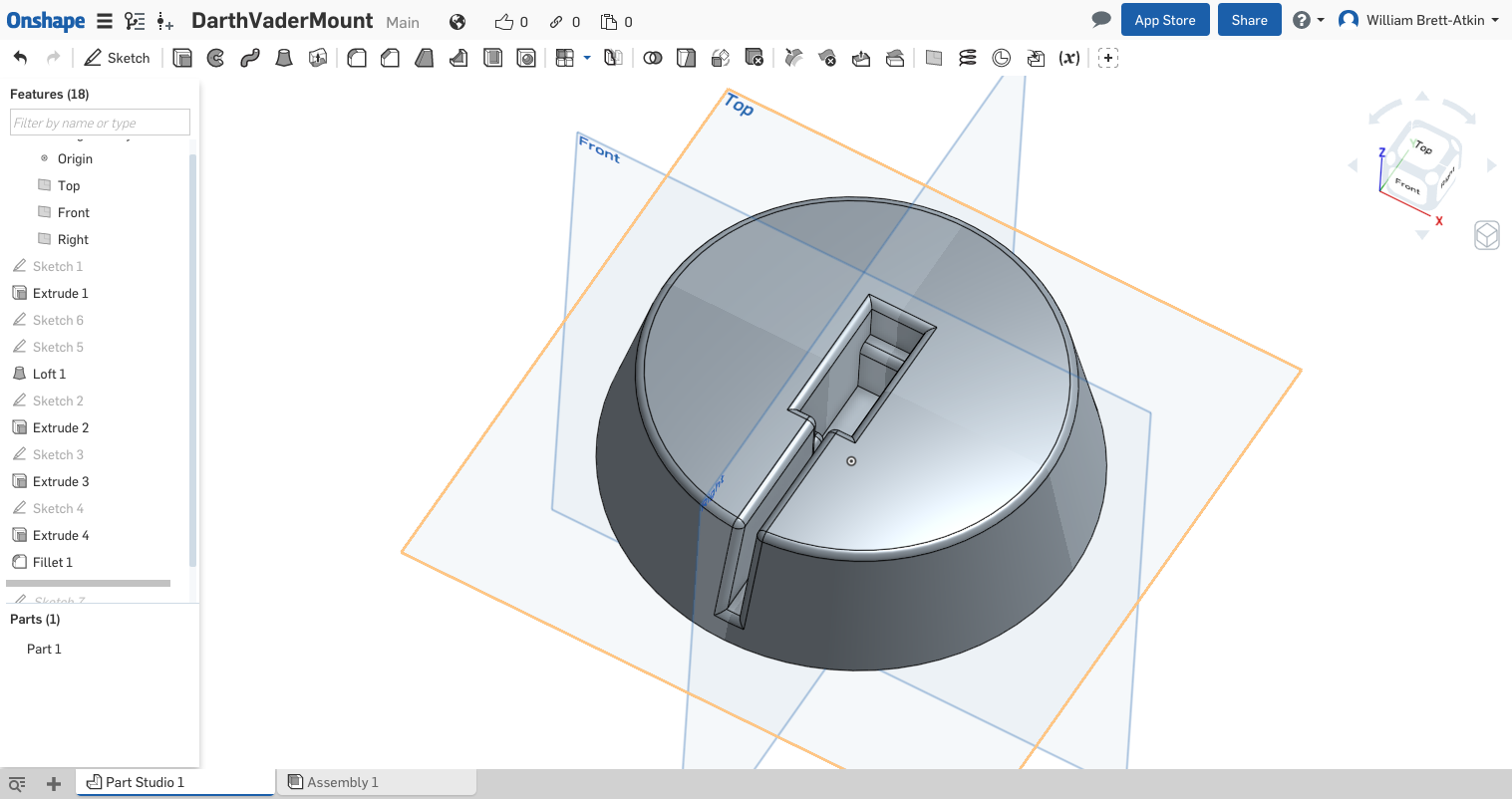The height and width of the screenshot is (799, 1512).
Task: Click the document links icon
Action: [x=556, y=22]
